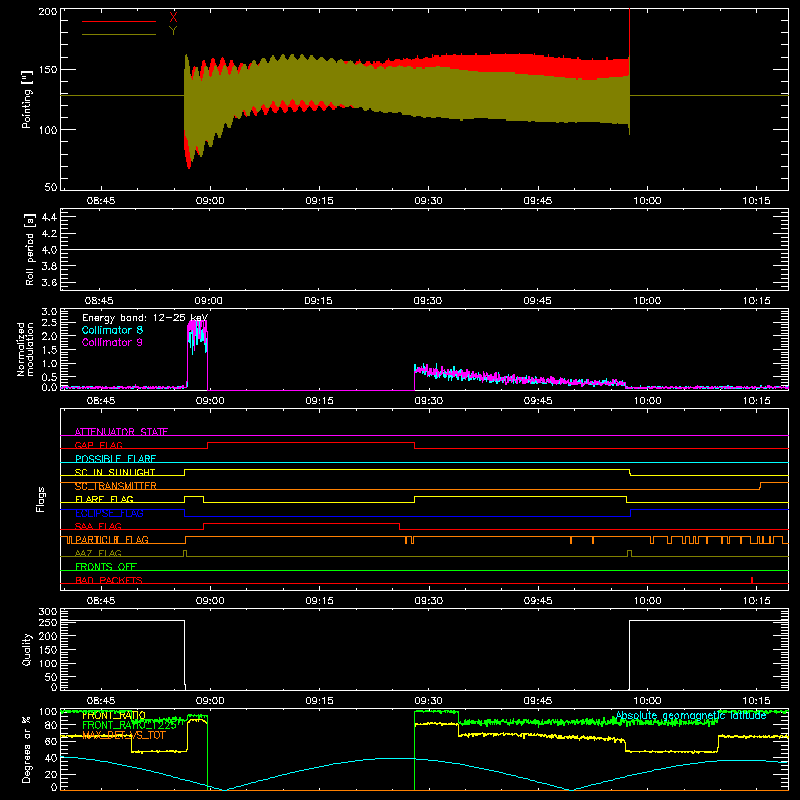
Task: Click the X legend letter in Pointing plot
Action: (173, 17)
